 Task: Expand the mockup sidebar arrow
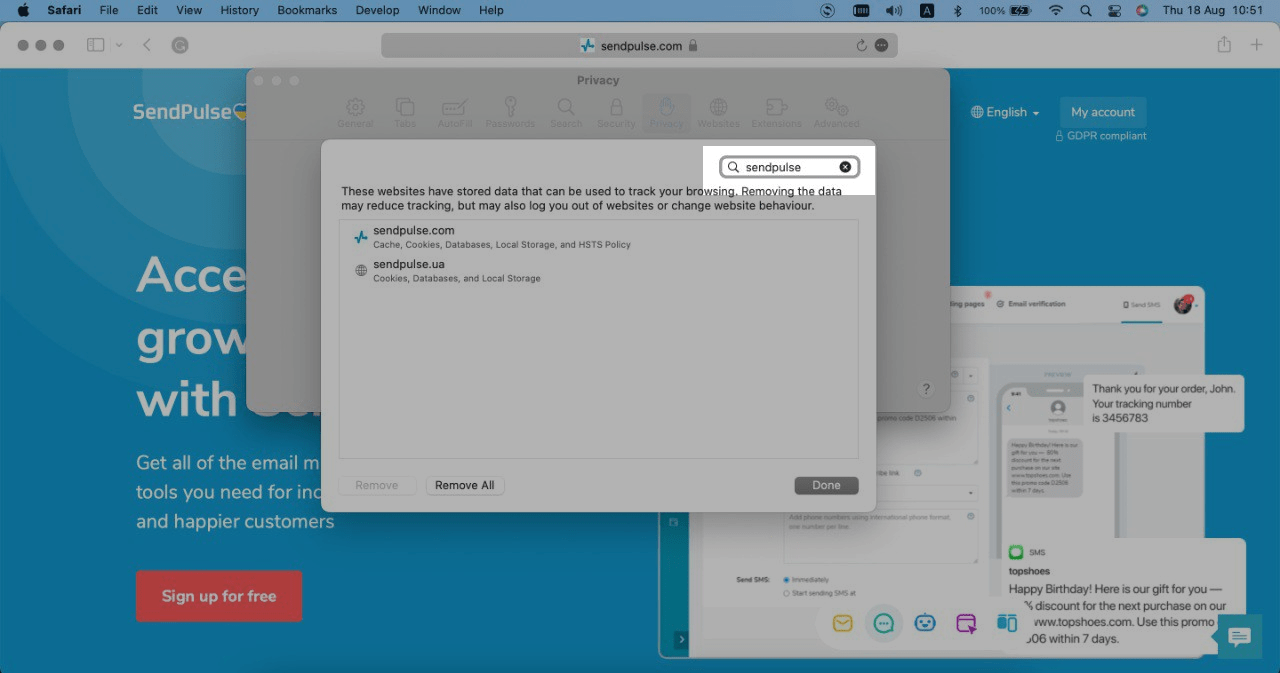point(682,639)
